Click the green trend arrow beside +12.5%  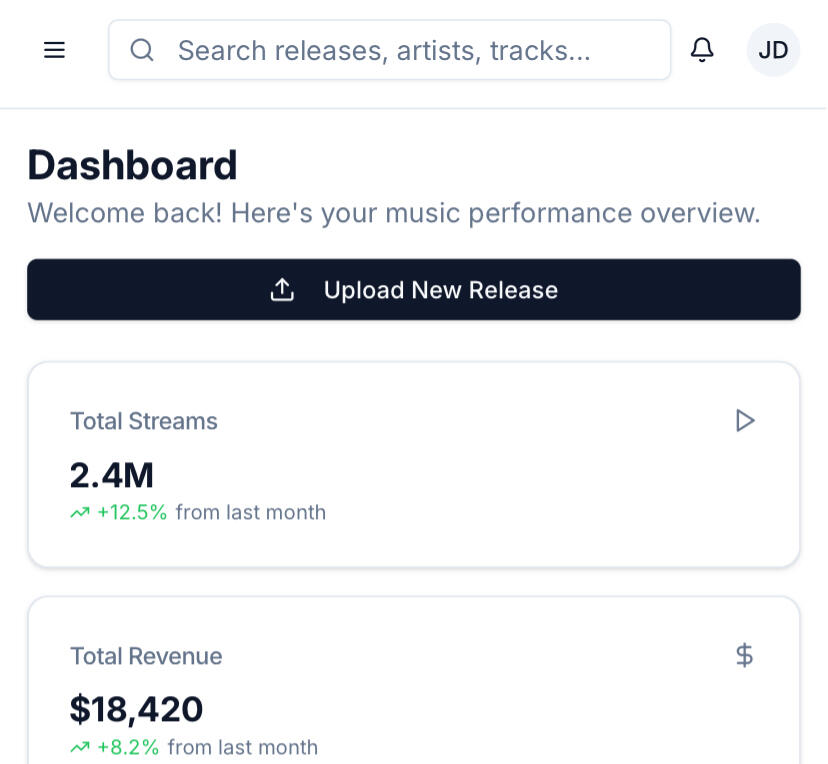[x=80, y=513]
